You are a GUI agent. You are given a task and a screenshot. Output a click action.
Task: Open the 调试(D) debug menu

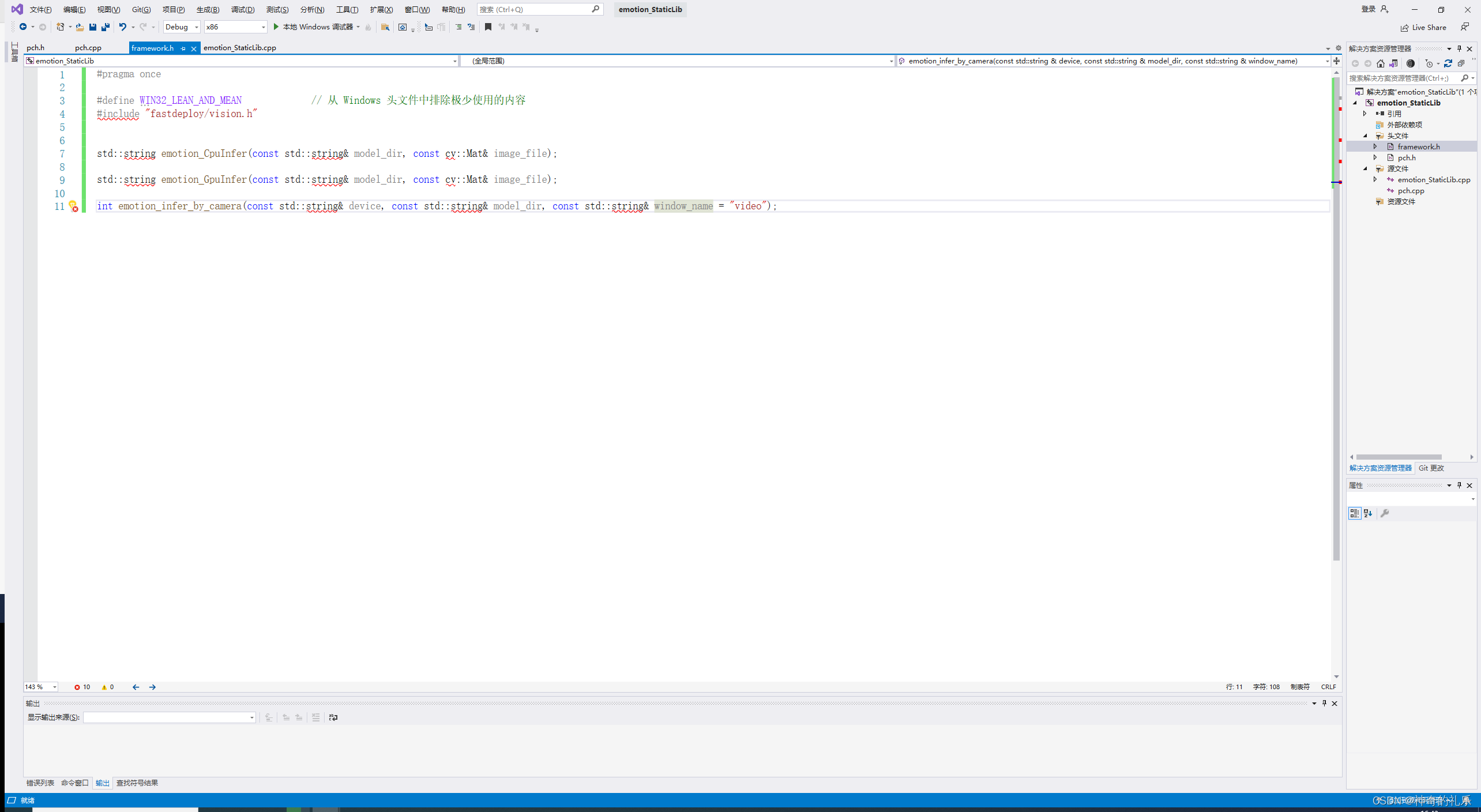(x=243, y=9)
